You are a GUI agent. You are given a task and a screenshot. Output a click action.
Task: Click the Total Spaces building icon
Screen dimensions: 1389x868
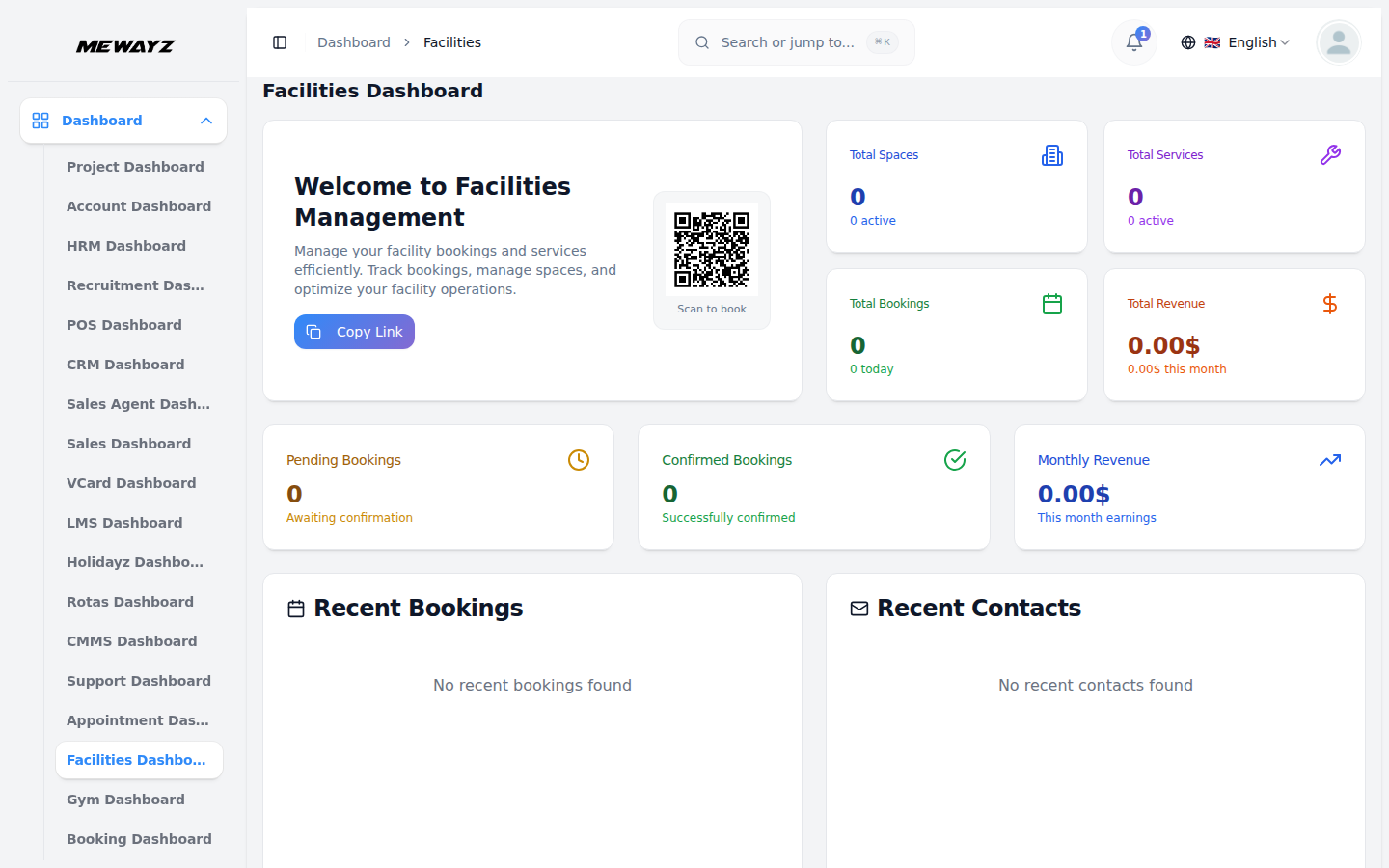pos(1051,154)
